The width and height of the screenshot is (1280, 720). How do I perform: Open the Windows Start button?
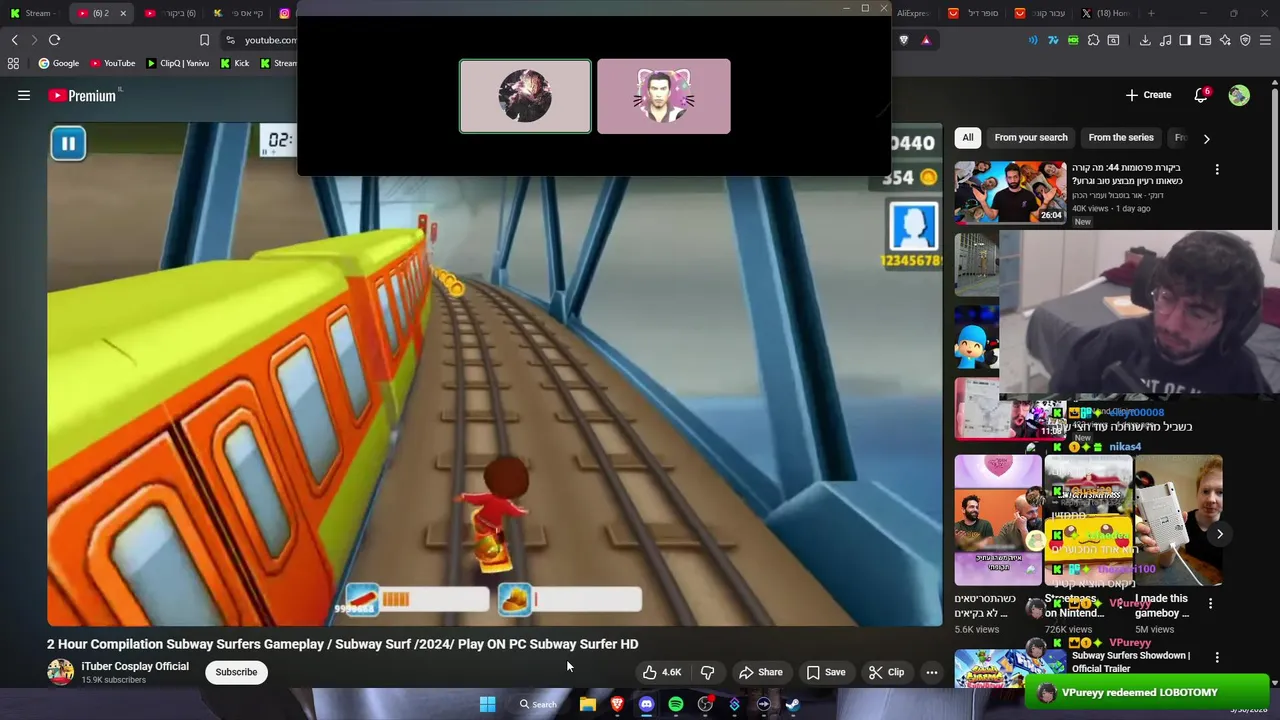click(x=487, y=704)
